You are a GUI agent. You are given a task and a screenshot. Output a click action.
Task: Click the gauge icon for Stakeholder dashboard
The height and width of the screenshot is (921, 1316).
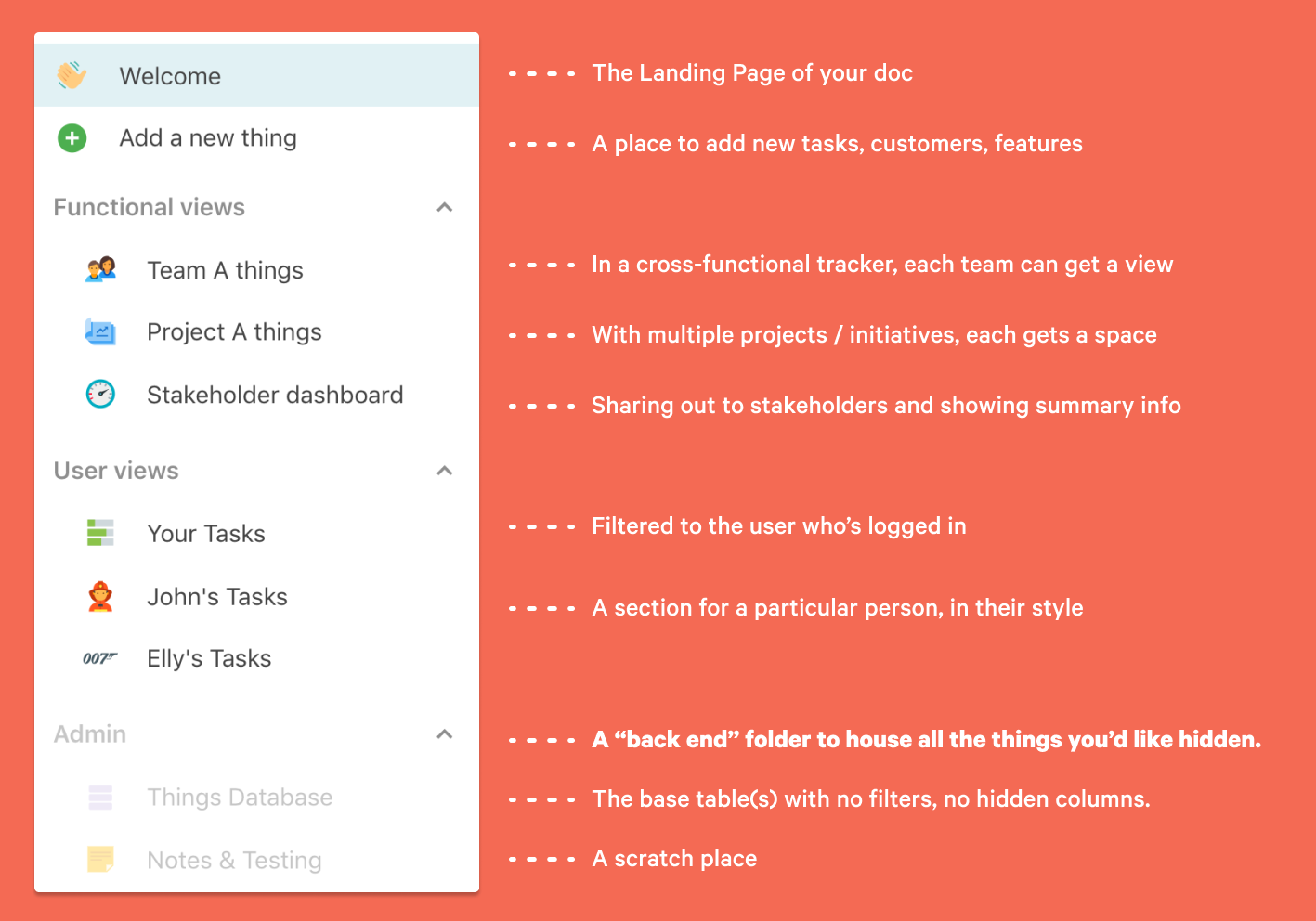[x=100, y=394]
